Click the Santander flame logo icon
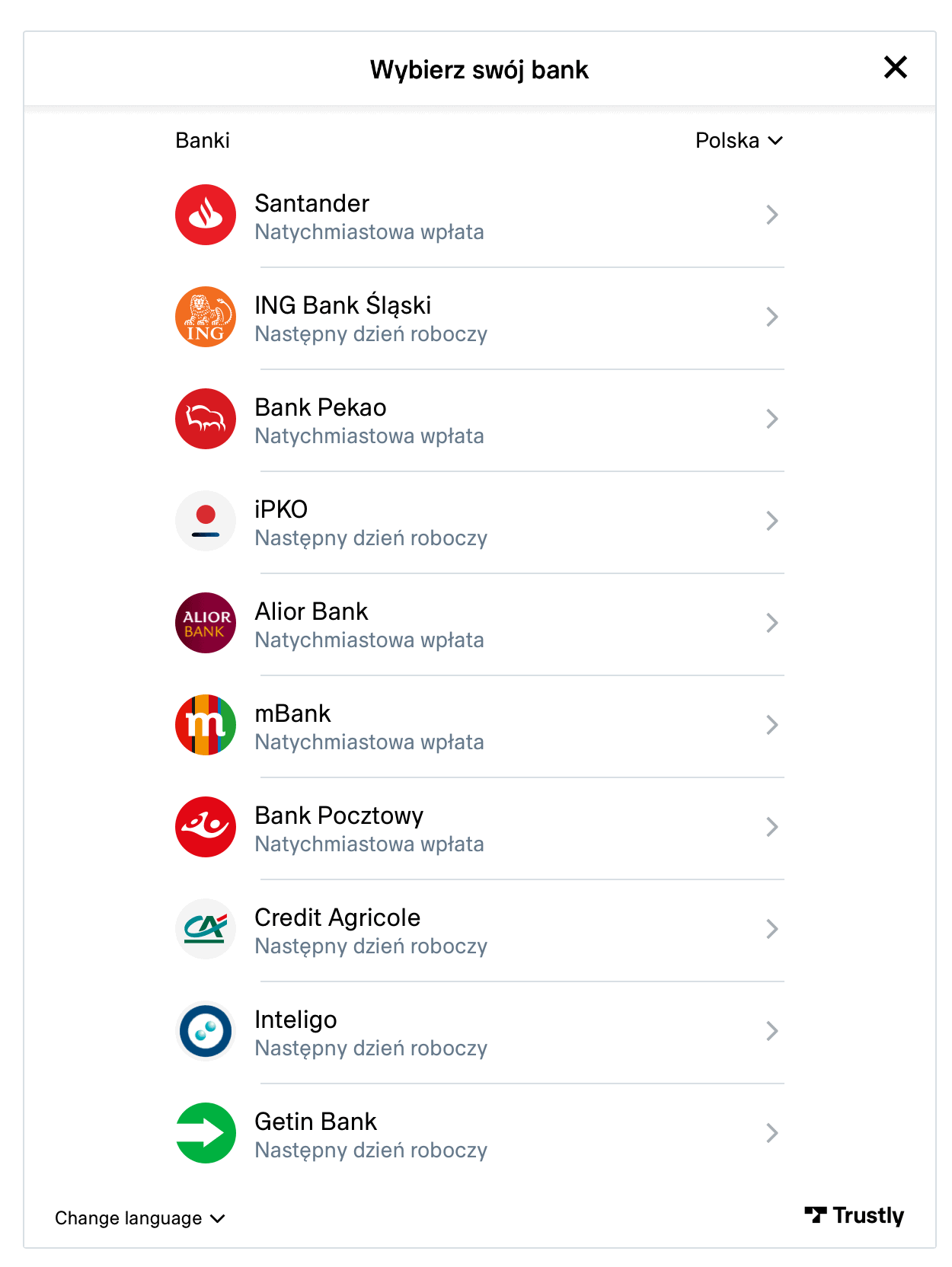 (206, 215)
